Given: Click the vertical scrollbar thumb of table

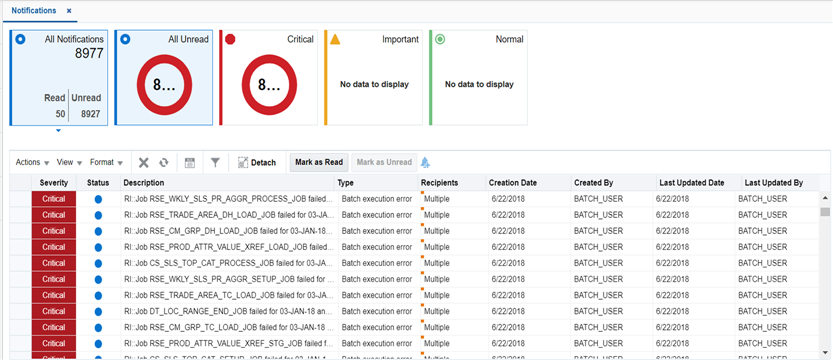Looking at the screenshot, I should (x=825, y=212).
